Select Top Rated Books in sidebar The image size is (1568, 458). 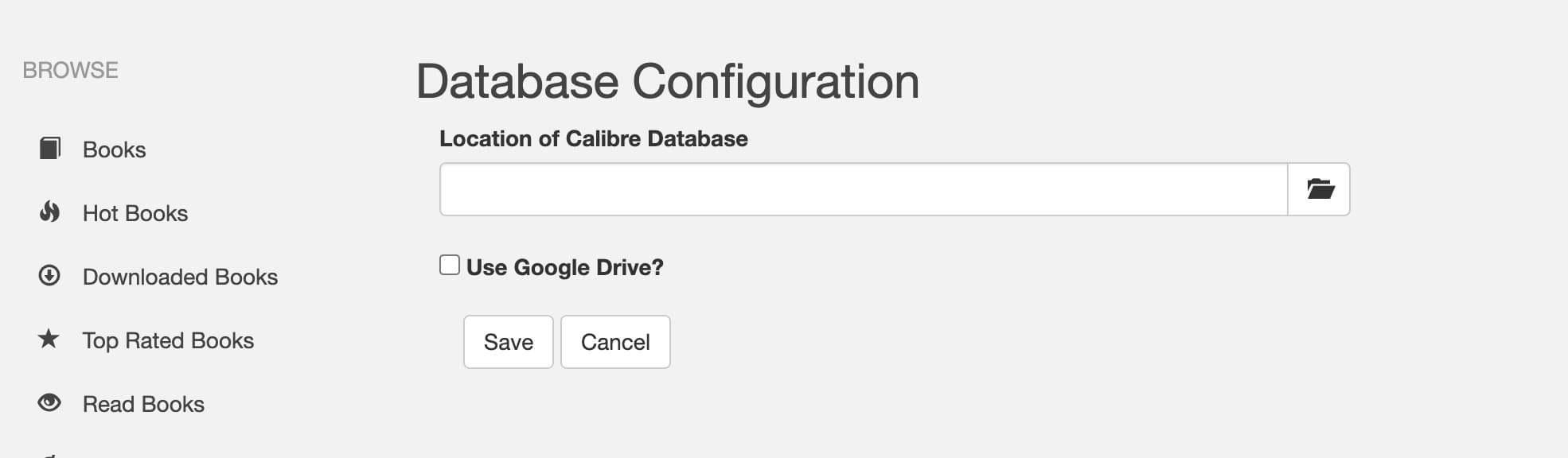pos(168,340)
